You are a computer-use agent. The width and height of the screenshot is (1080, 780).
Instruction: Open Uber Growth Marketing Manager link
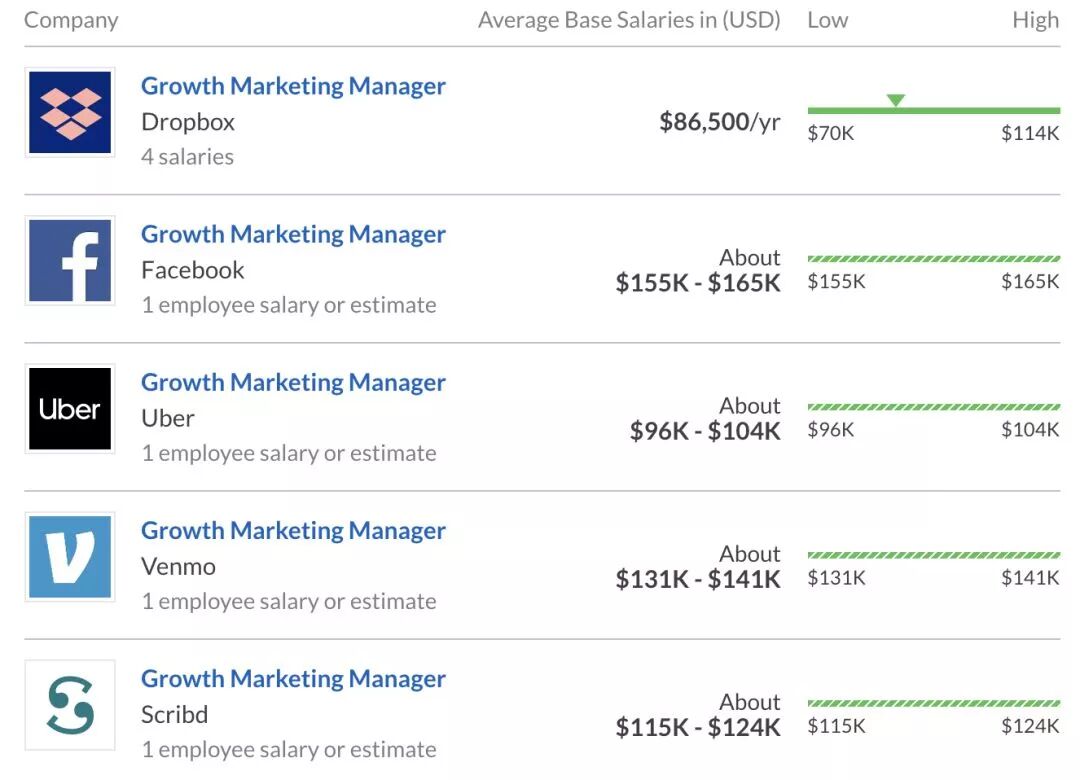(293, 382)
